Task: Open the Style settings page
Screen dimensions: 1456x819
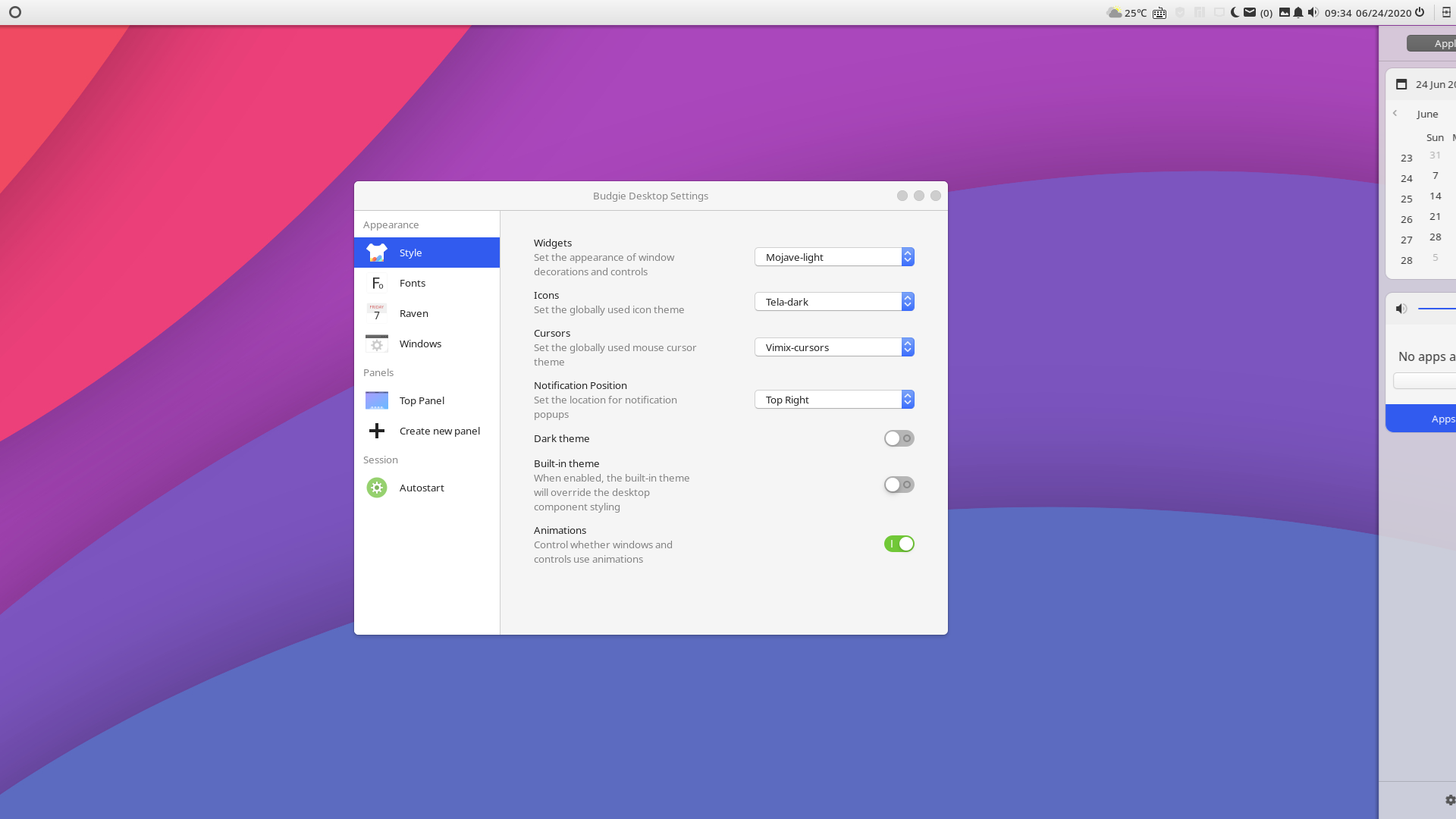Action: (x=426, y=253)
